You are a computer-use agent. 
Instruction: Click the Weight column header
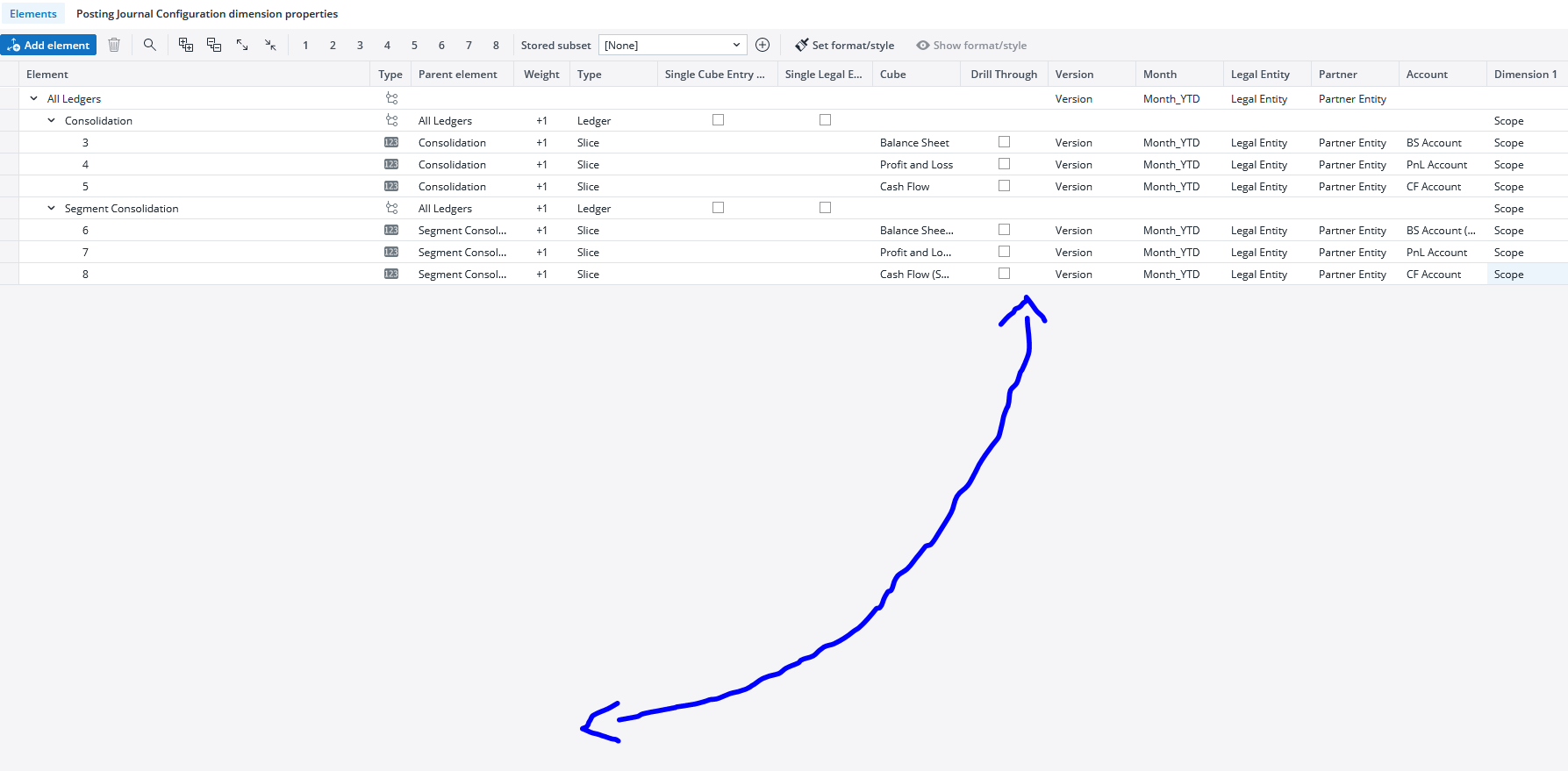[541, 75]
